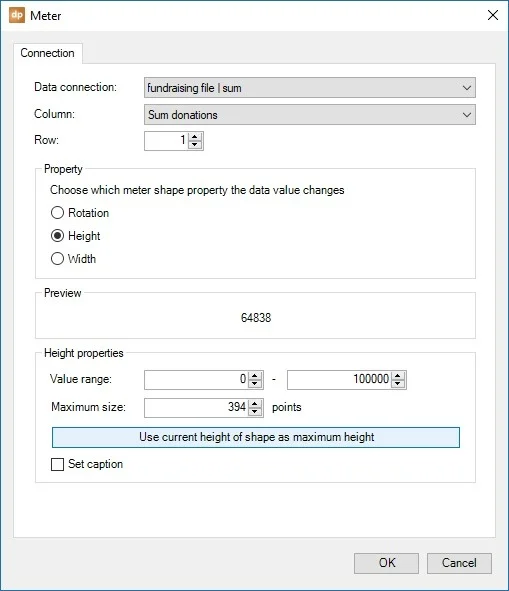Increase the Row value with up arrow
The height and width of the screenshot is (591, 509).
[x=195, y=137]
